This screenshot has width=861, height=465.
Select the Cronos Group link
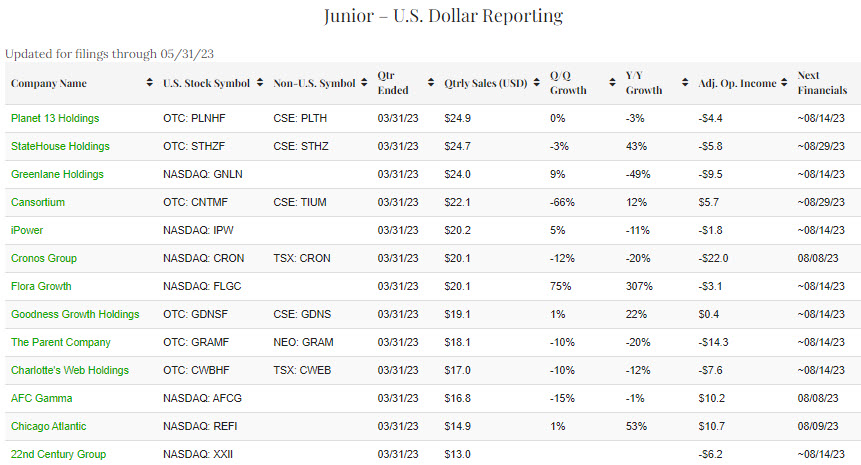(44, 258)
